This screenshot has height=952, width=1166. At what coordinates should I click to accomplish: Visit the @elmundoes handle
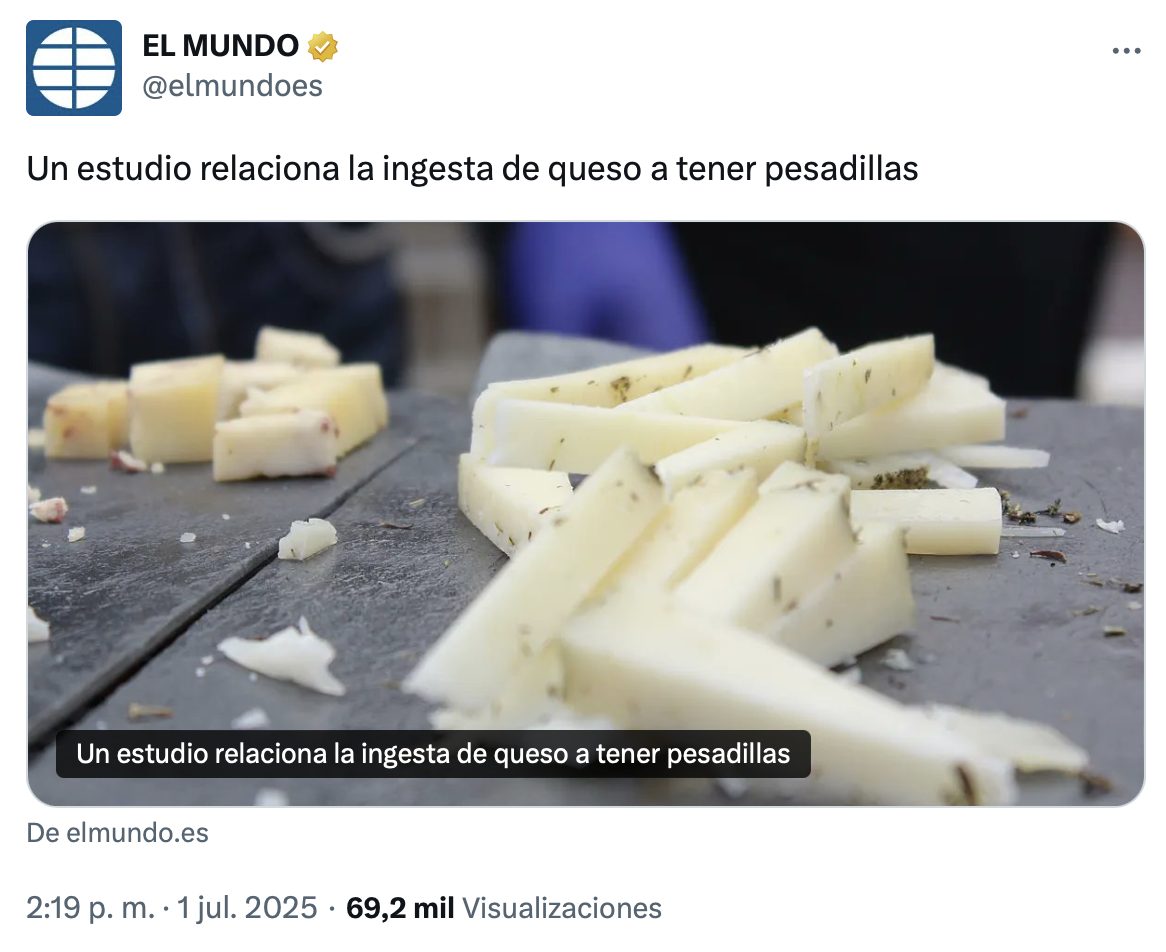pyautogui.click(x=232, y=86)
